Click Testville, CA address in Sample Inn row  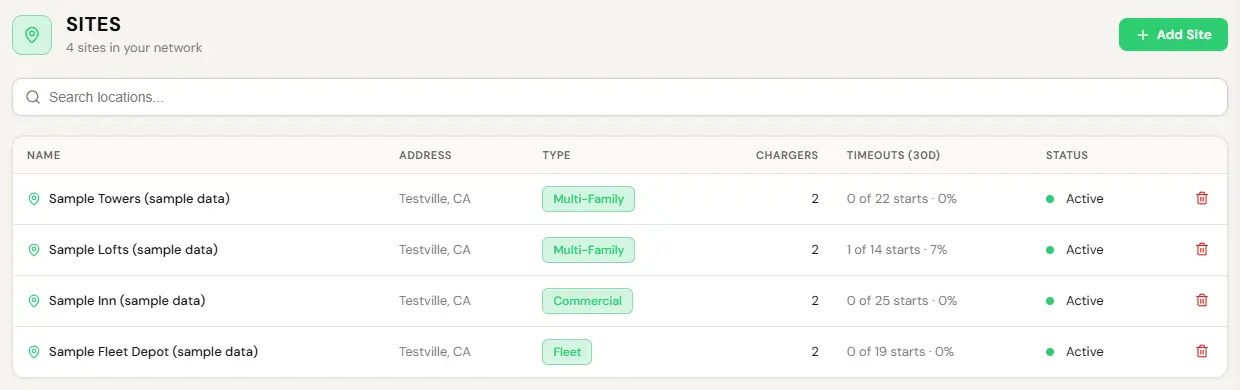435,301
